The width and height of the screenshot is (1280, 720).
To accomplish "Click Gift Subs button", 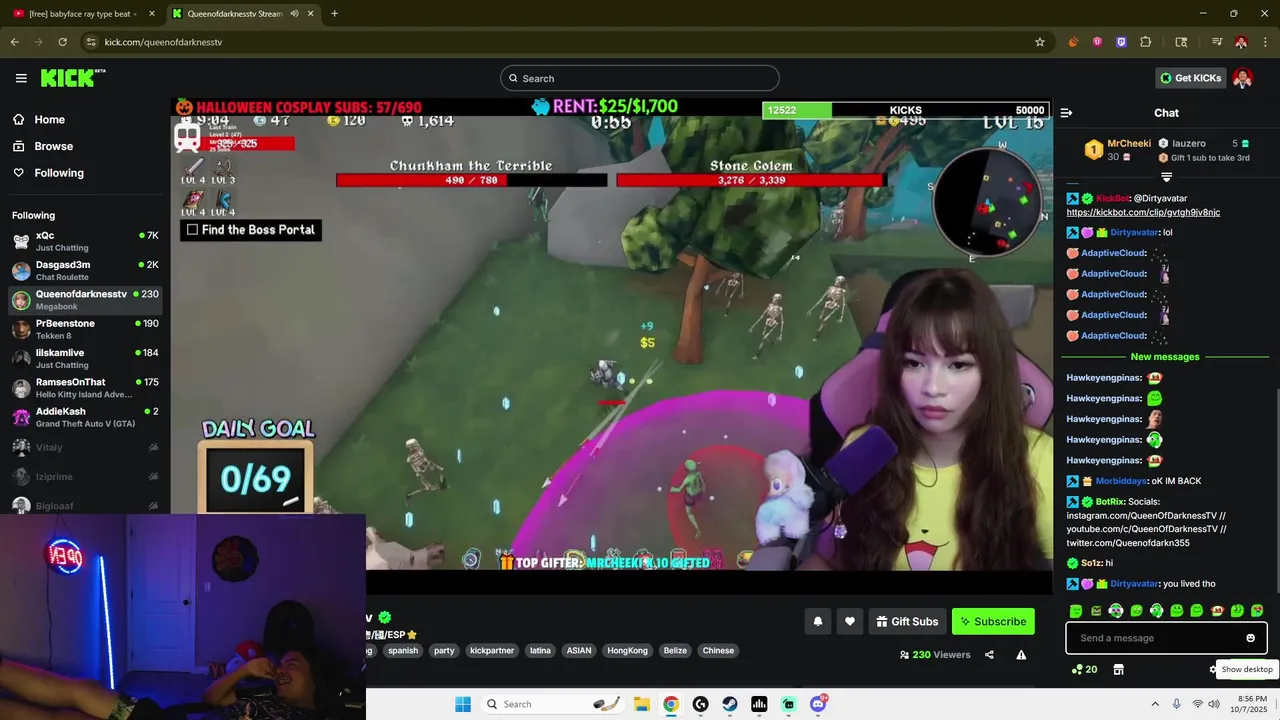I will 907,621.
